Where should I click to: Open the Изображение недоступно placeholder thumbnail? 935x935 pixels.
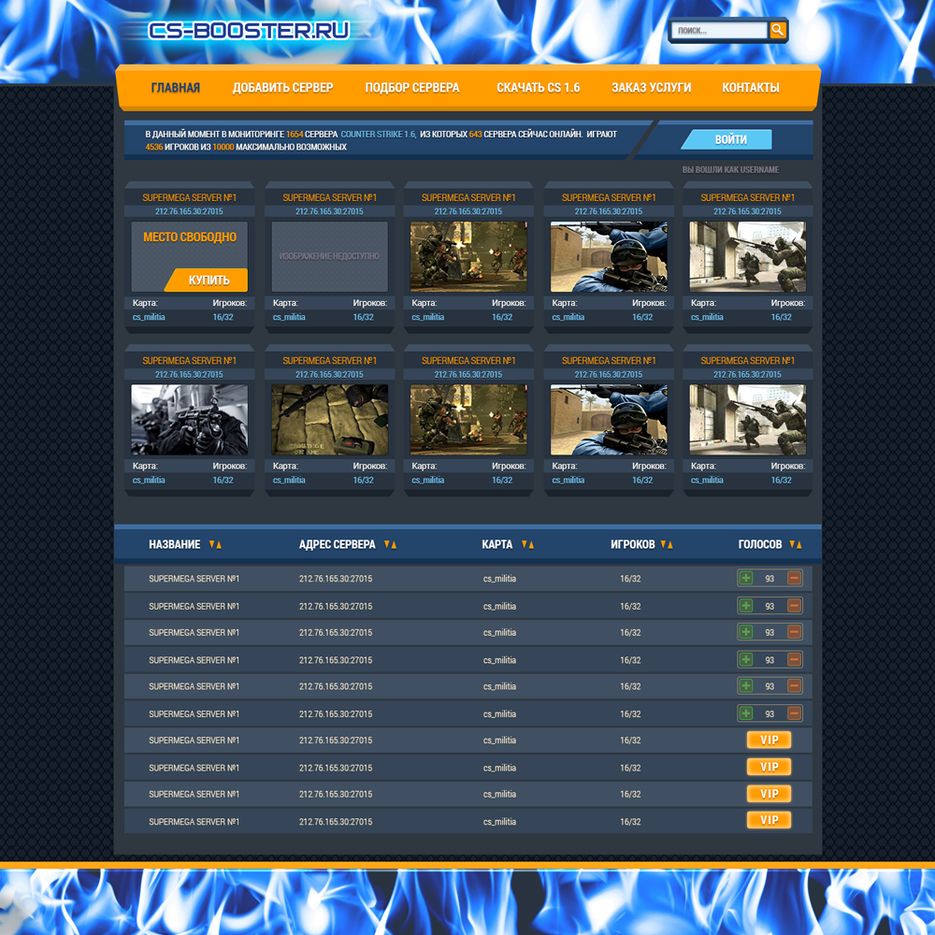tap(329, 256)
